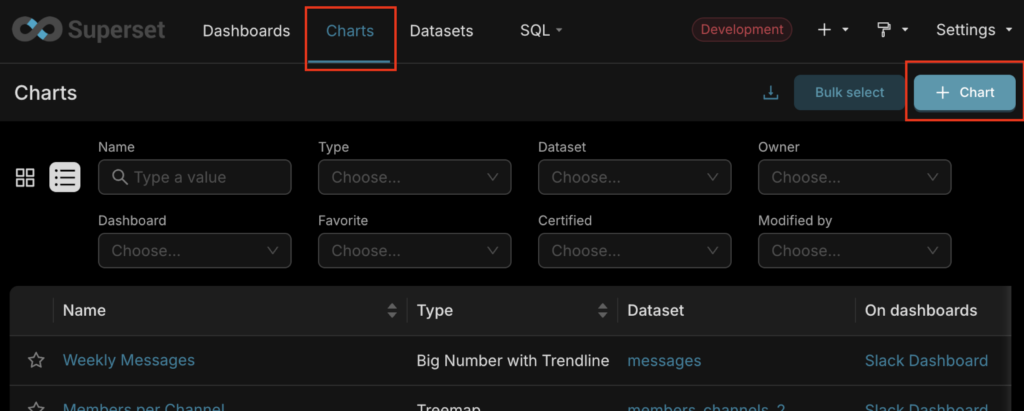Screen dimensions: 1024x411
Task: Click the Superset logo icon
Action: coord(37,30)
